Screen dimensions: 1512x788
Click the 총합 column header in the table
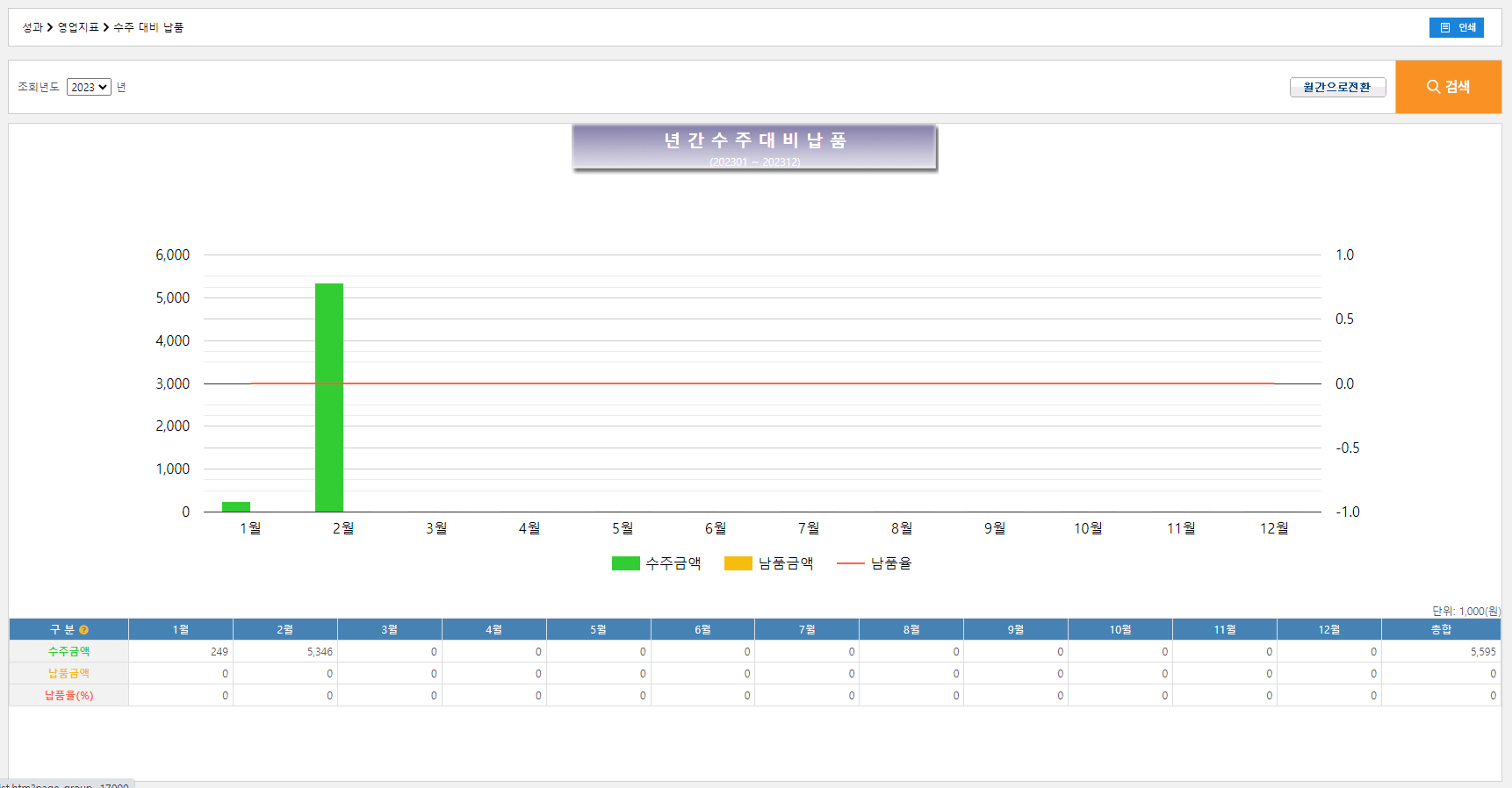[x=1441, y=630]
